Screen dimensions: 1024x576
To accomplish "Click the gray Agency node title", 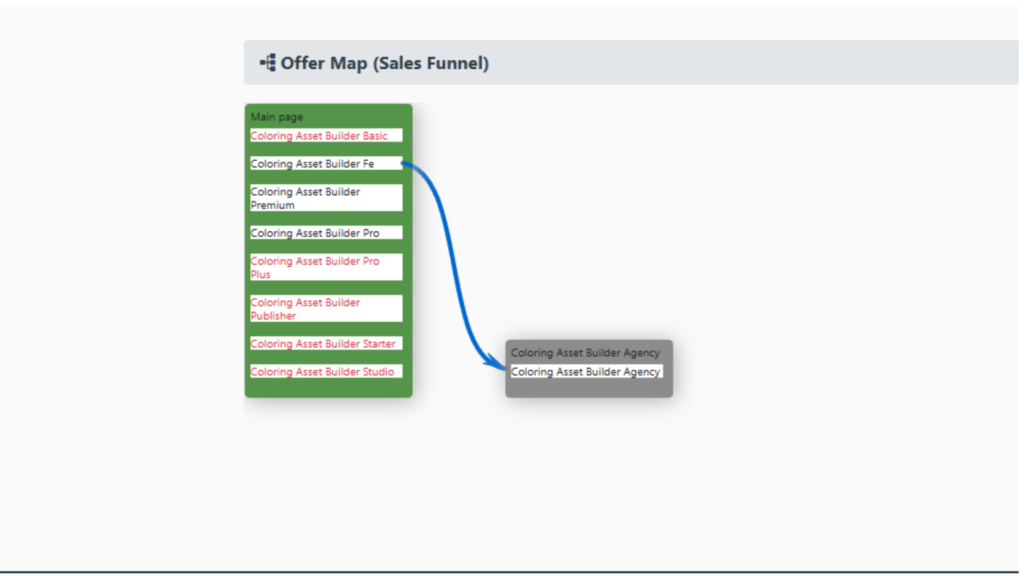I will click(x=585, y=353).
